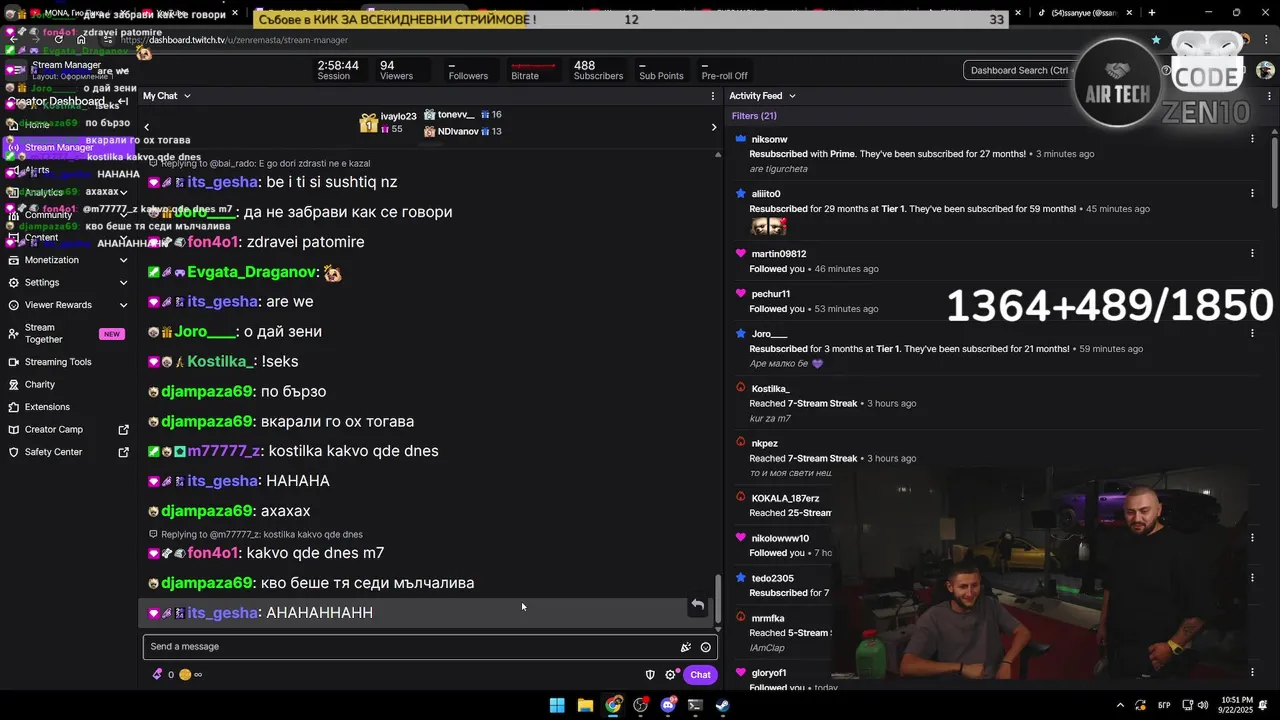This screenshot has width=1280, height=720.
Task: Open a new browser tab
Action: pos(1152,13)
